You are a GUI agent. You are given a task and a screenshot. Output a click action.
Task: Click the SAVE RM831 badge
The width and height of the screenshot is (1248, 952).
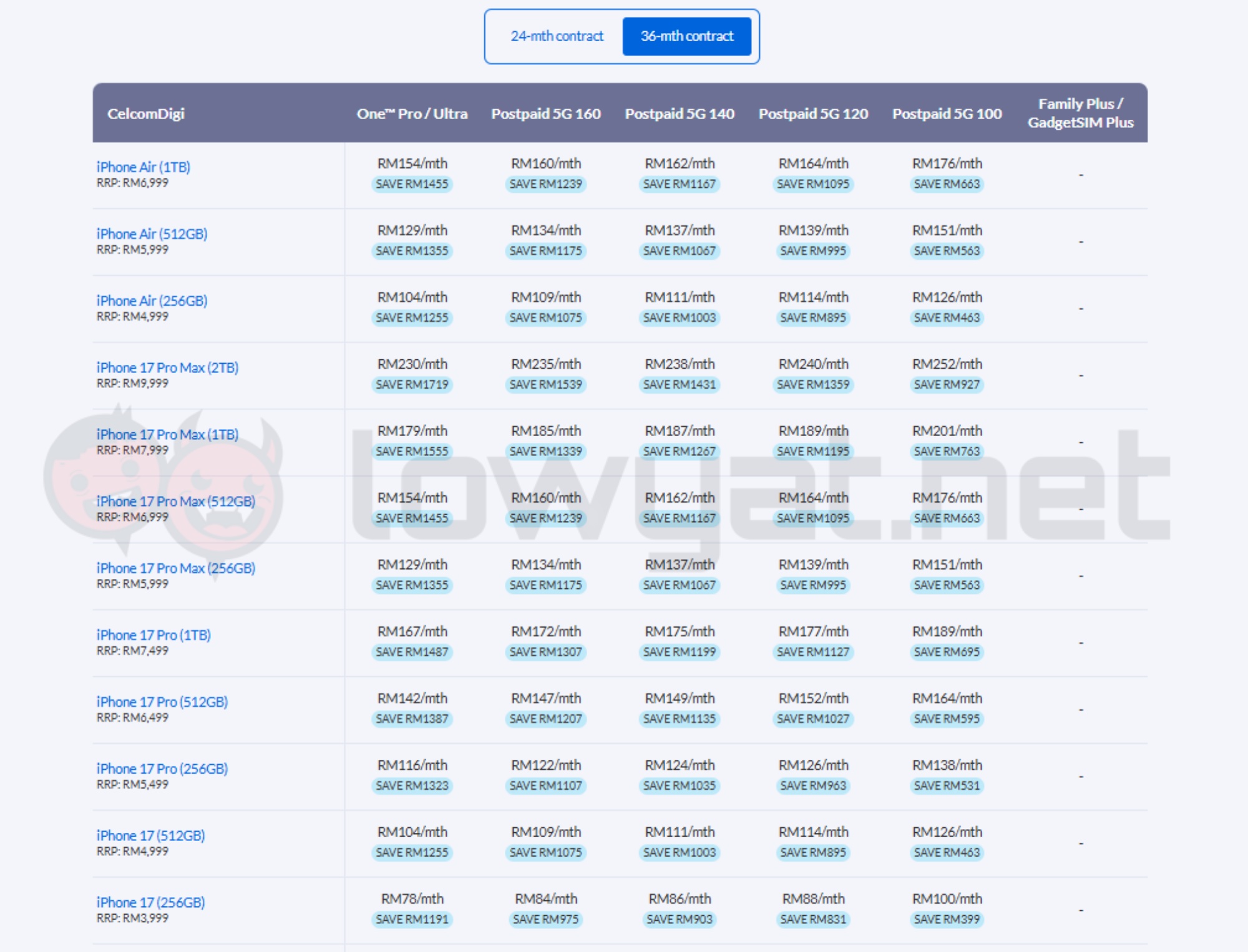click(813, 919)
